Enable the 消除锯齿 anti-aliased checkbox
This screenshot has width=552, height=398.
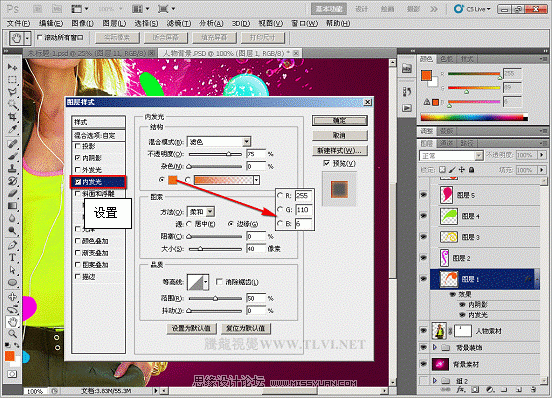point(219,282)
